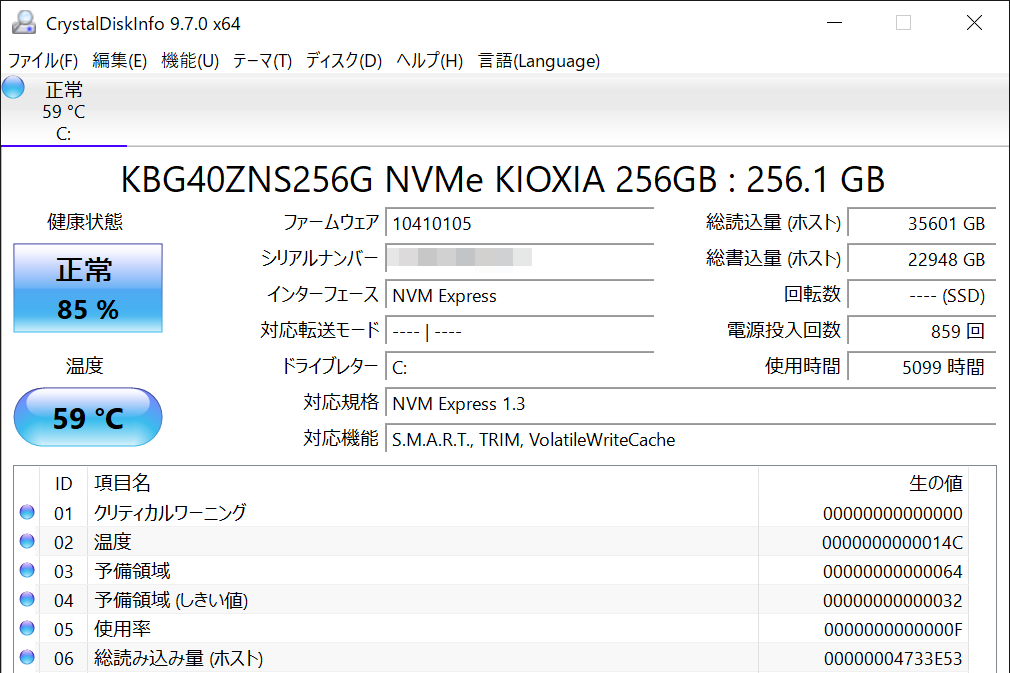Open the 編集(E) menu

[x=120, y=61]
